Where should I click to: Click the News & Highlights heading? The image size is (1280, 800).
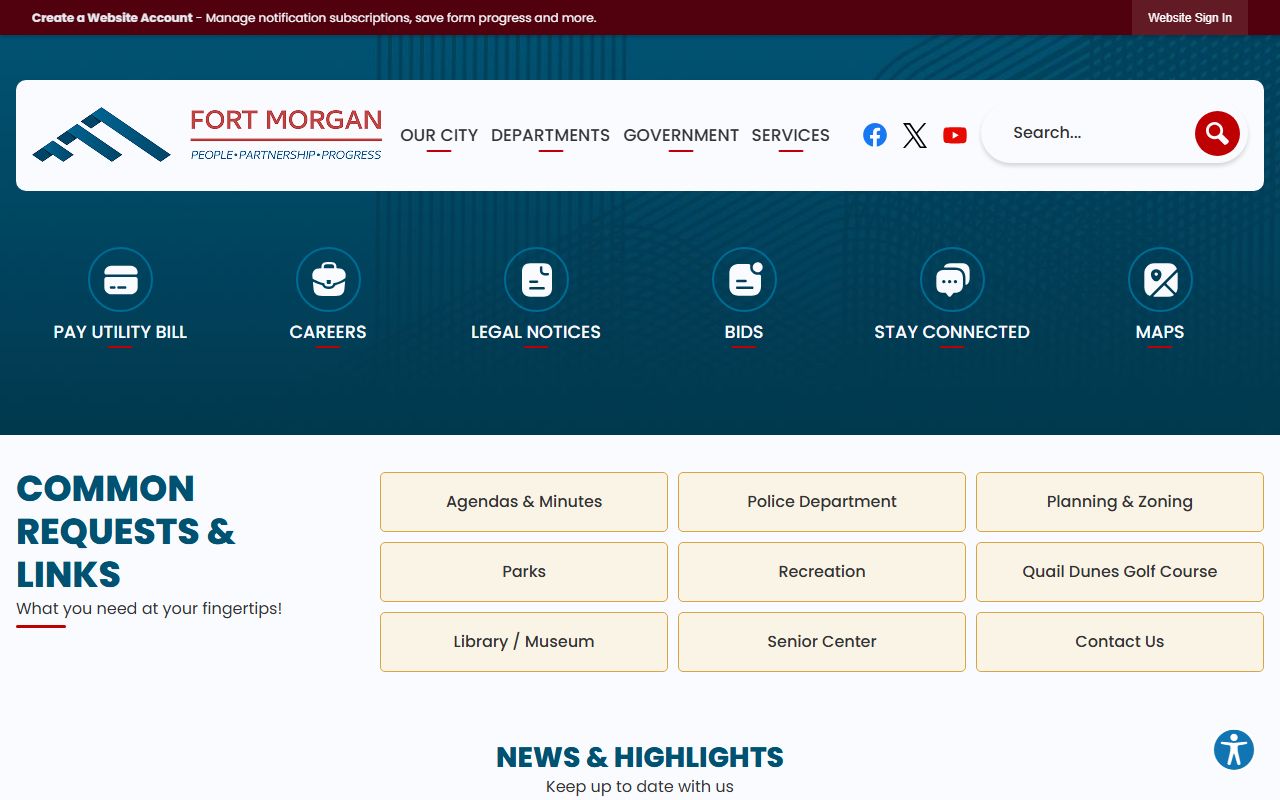pyautogui.click(x=640, y=757)
